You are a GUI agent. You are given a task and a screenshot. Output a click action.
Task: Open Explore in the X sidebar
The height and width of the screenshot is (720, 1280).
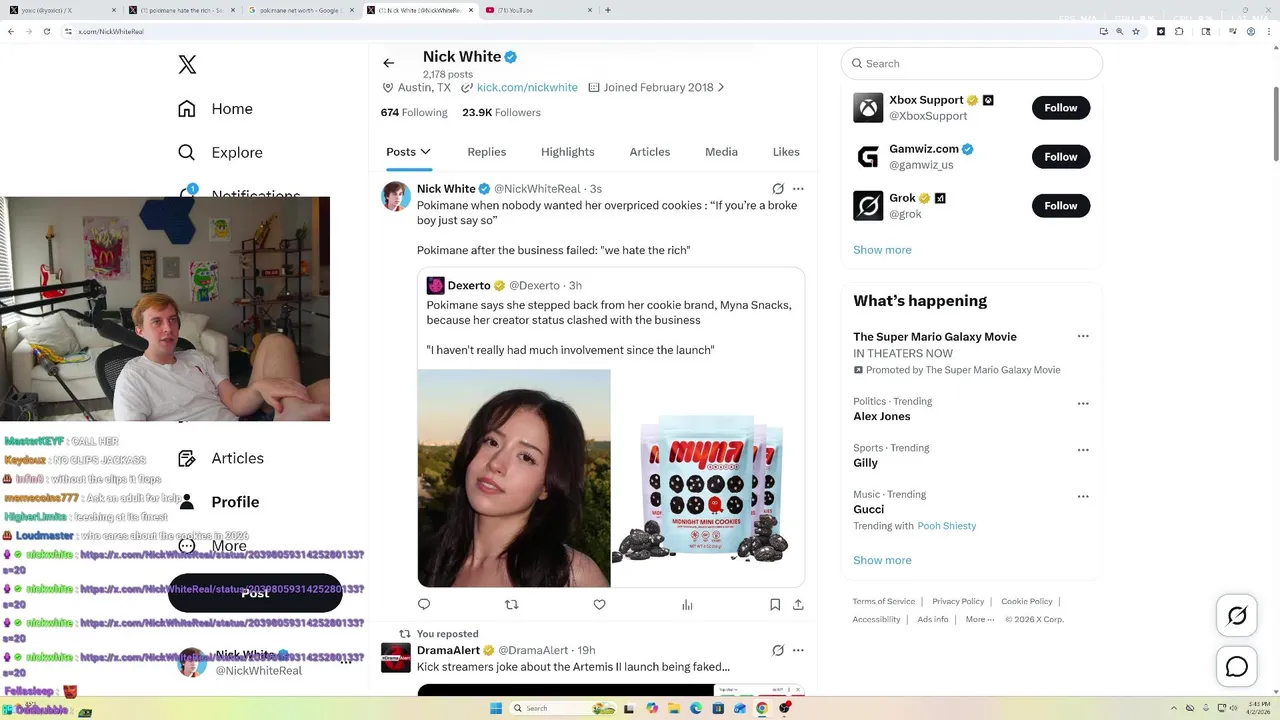pyautogui.click(x=220, y=153)
